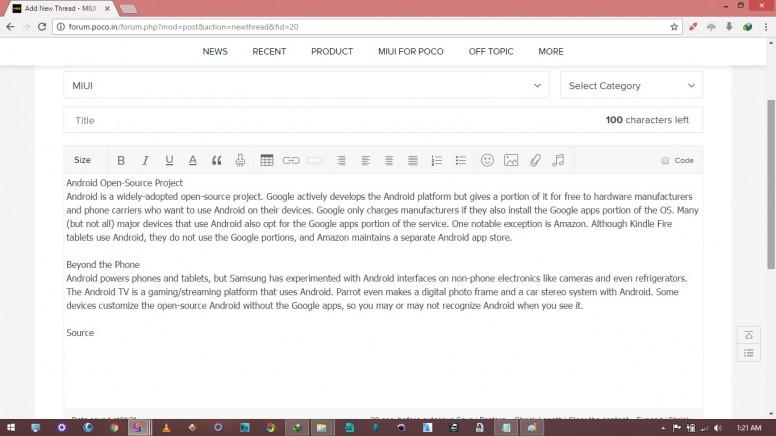Open the emoji smiley picker
Screen dimensions: 776x436
pos(487,160)
